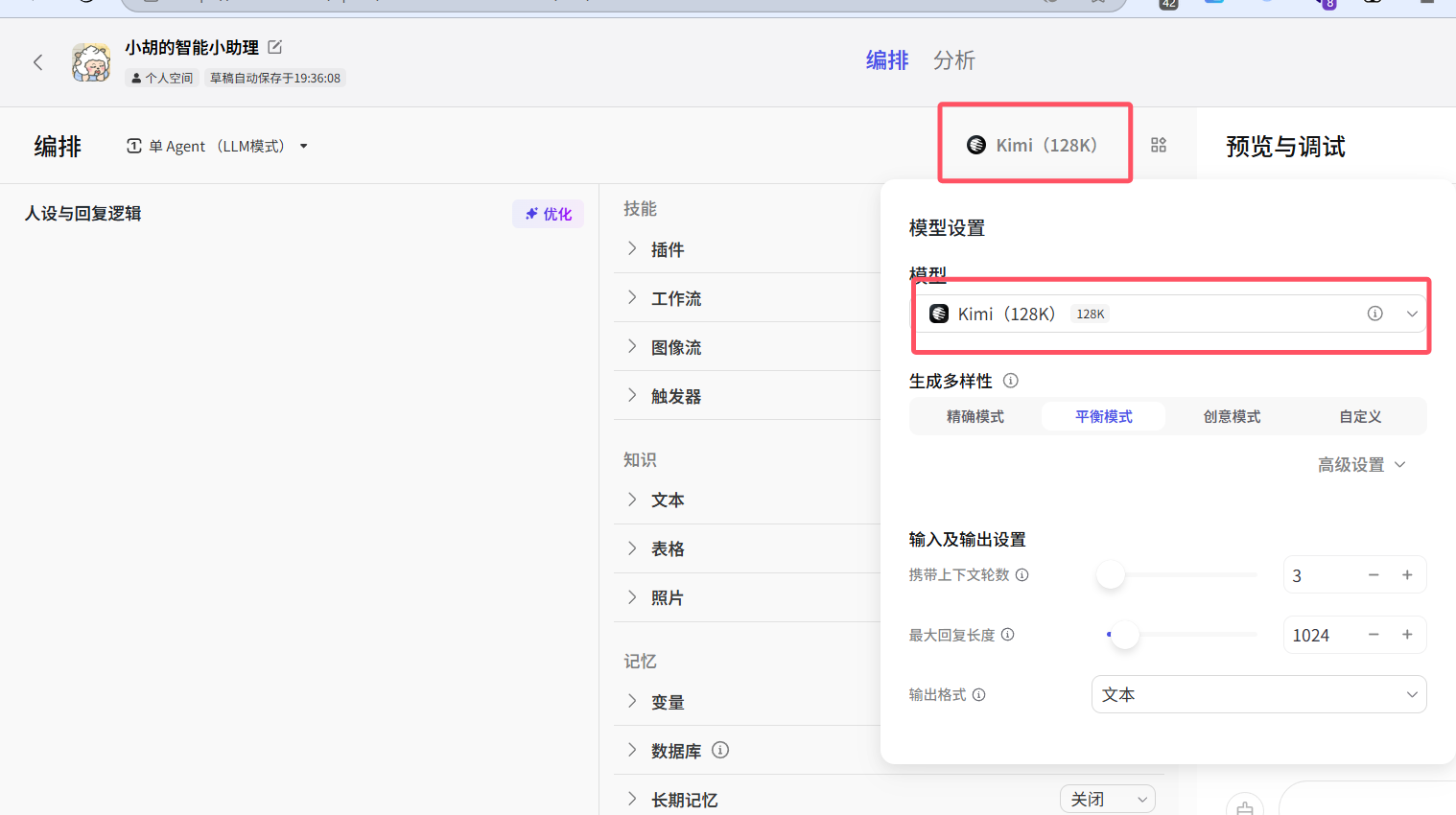
Task: Click the 技能 section label
Action: pyautogui.click(x=640, y=209)
